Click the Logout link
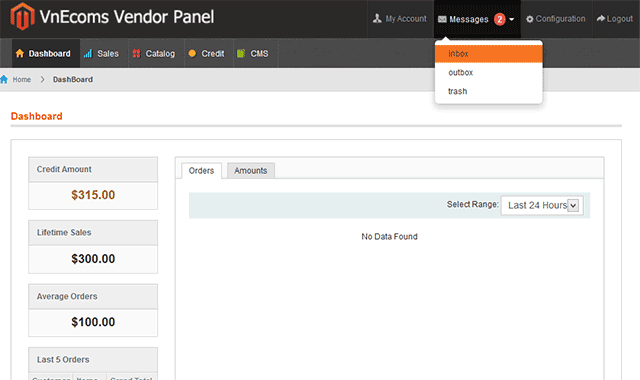 (x=615, y=19)
